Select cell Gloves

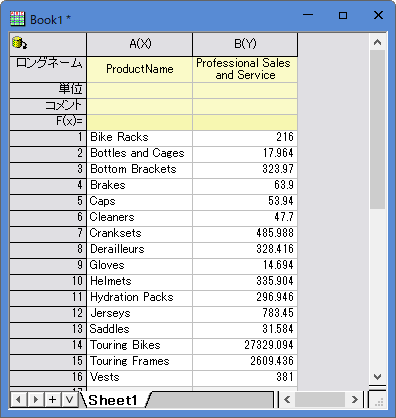point(140,266)
